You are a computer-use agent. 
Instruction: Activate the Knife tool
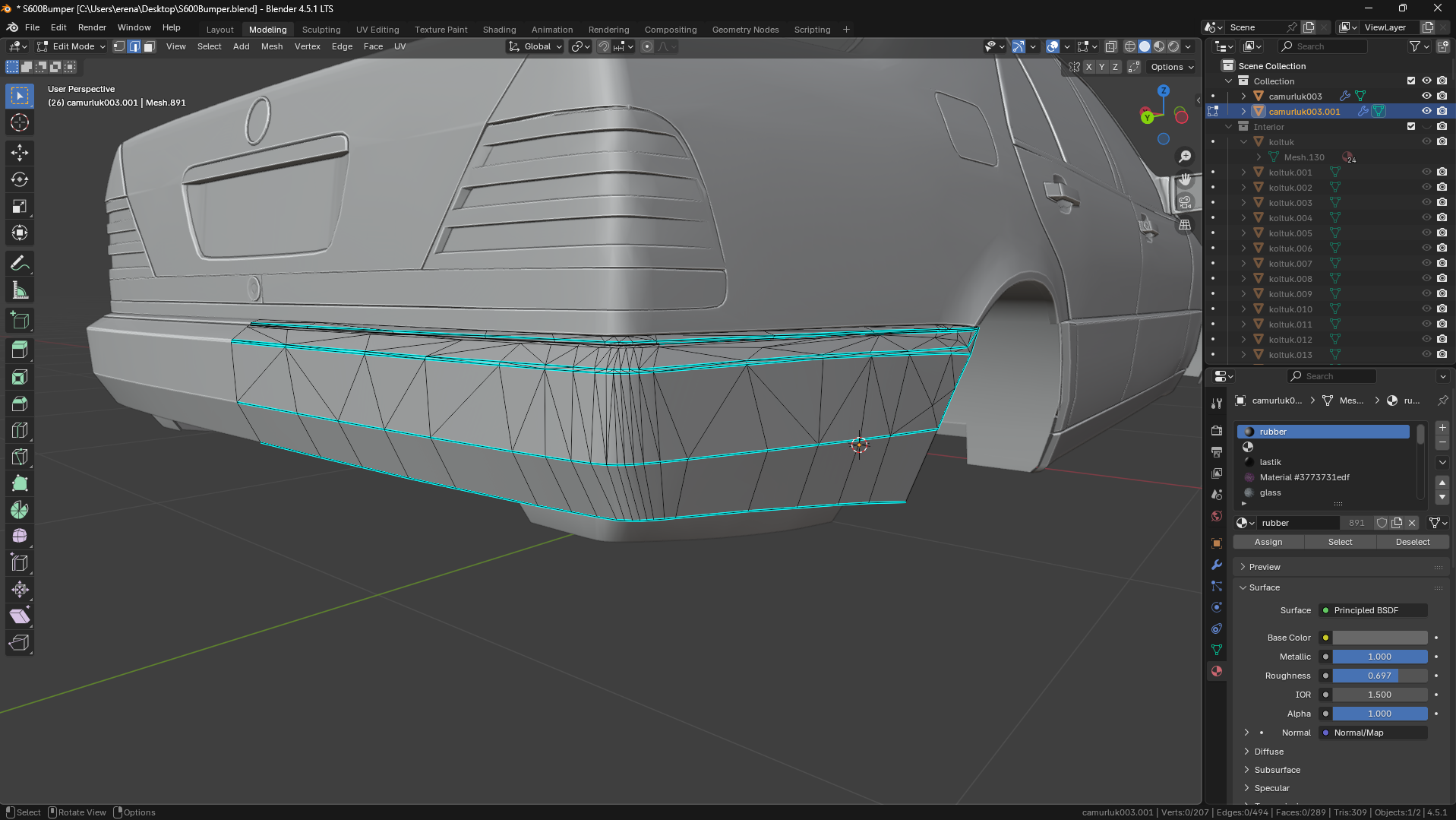point(20,457)
